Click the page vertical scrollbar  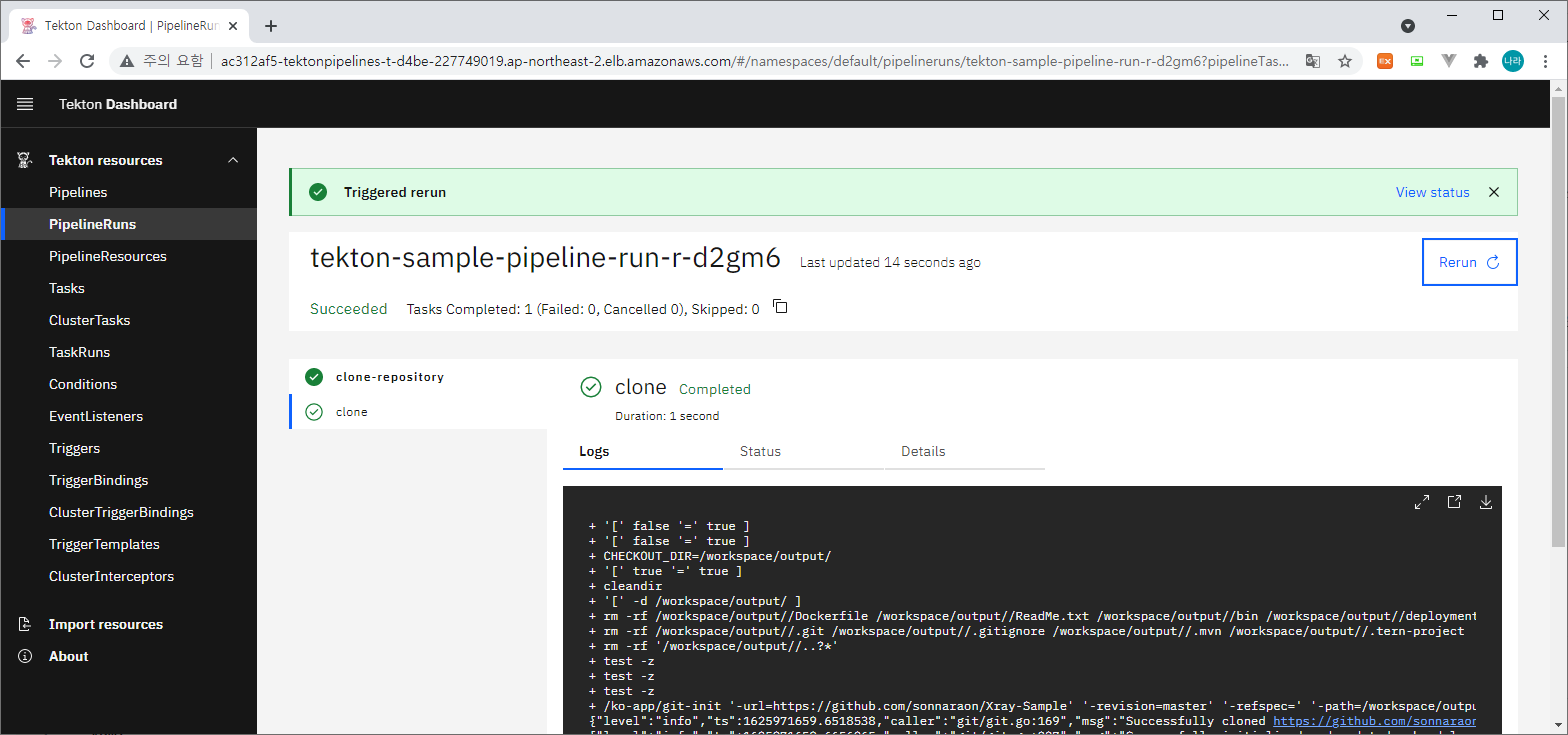coord(1559,320)
